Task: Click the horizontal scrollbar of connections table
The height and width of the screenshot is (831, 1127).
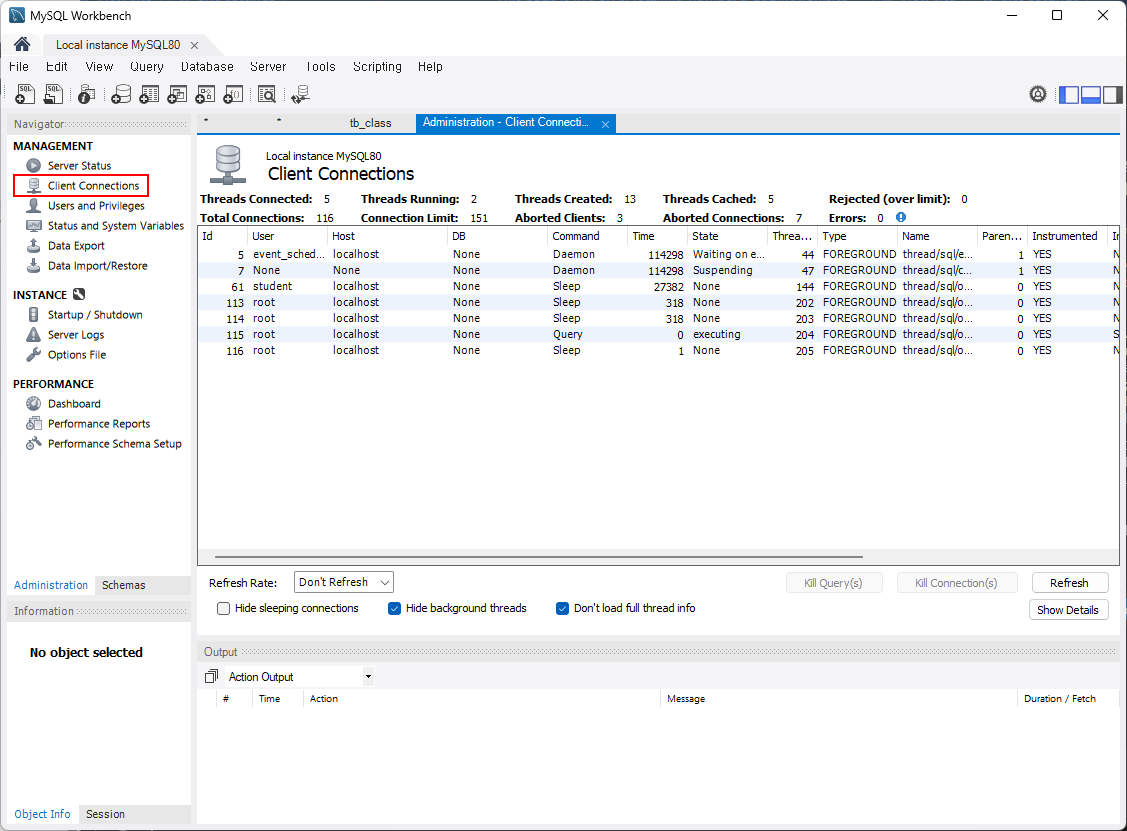Action: 538,556
